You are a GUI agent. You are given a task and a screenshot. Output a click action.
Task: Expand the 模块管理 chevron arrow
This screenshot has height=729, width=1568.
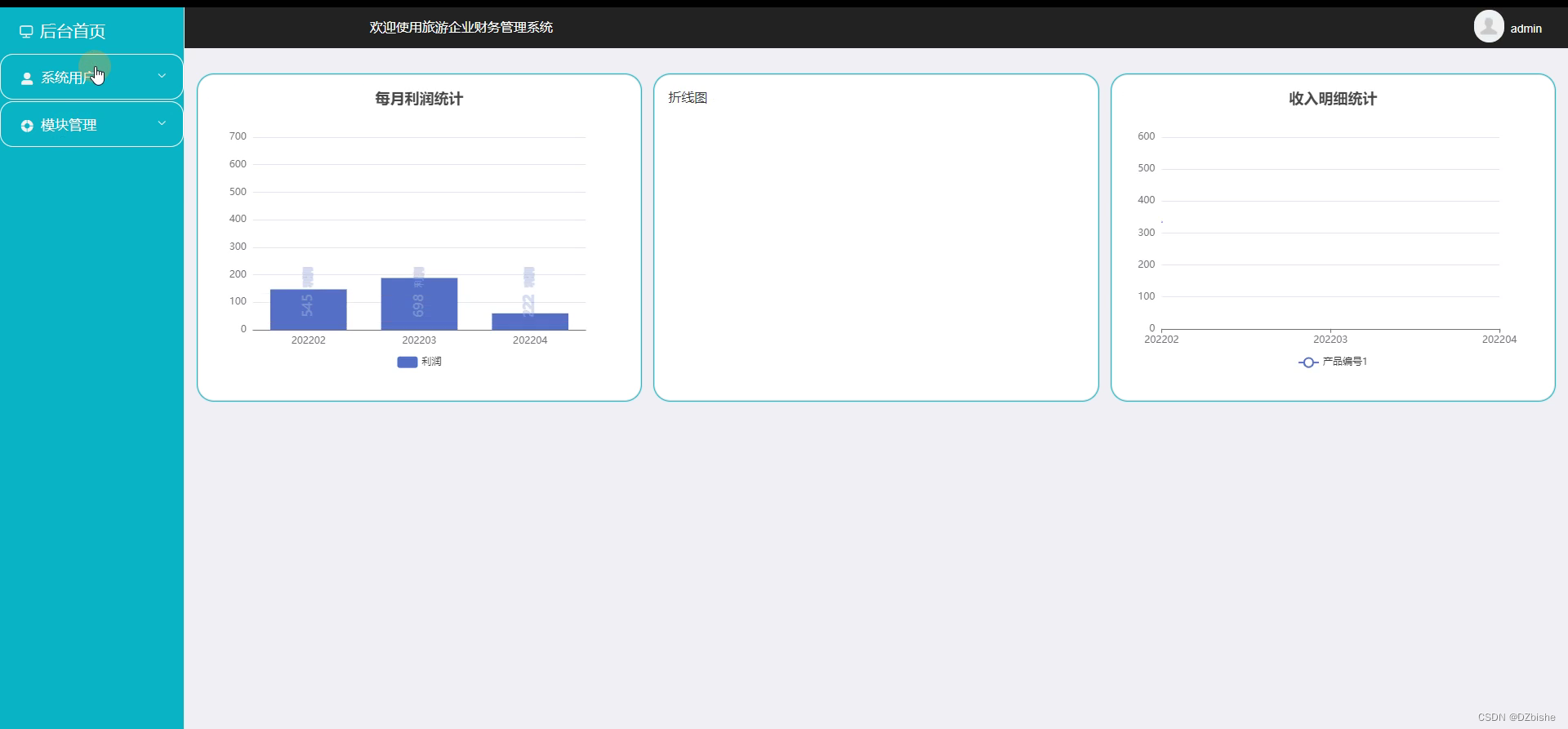coord(162,123)
